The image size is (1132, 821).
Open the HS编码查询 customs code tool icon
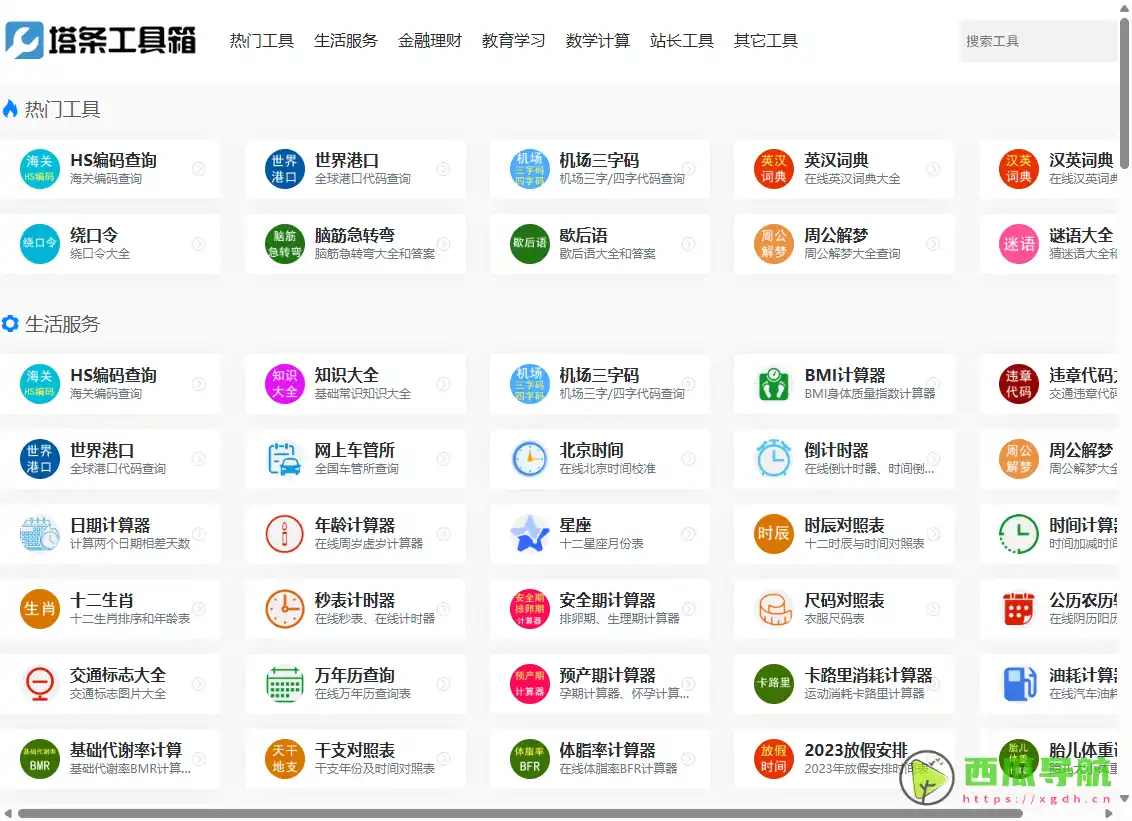(38, 169)
